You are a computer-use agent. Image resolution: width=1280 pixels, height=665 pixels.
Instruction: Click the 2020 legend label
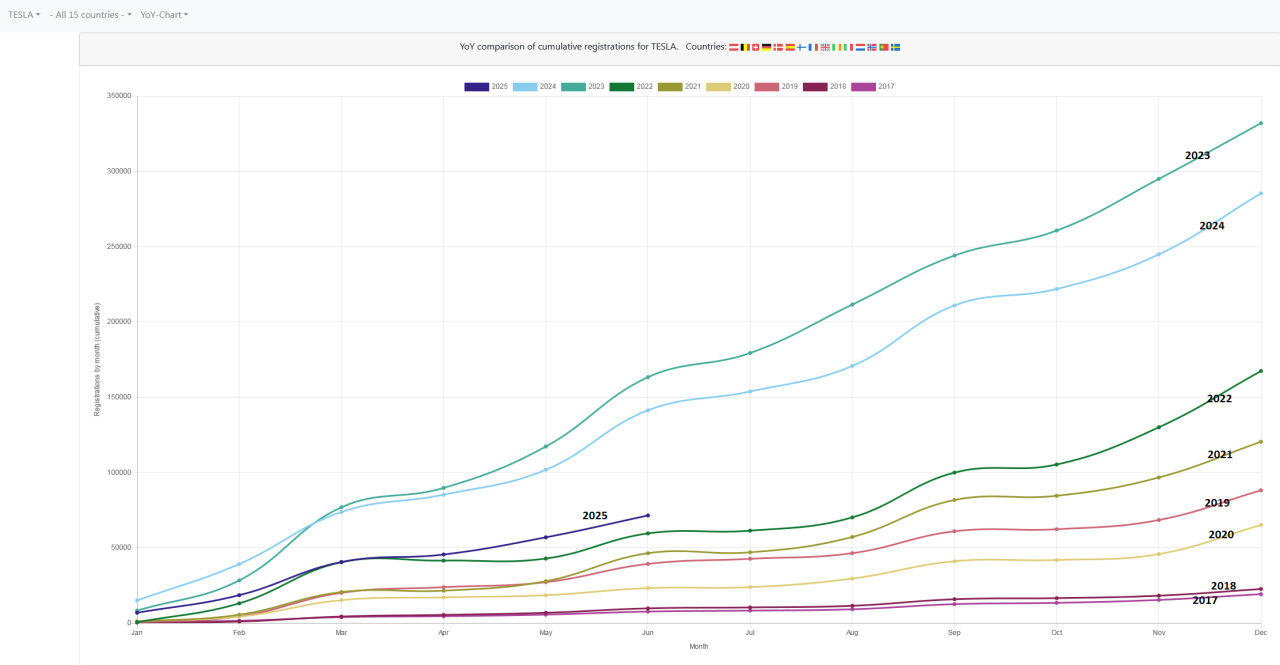point(741,87)
